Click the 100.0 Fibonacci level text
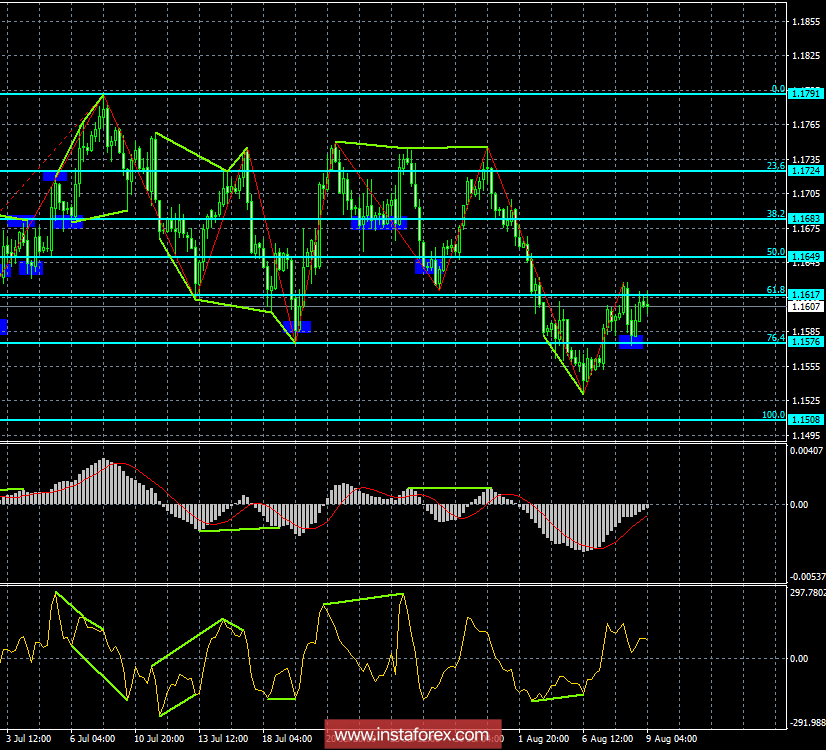The height and width of the screenshot is (750, 826). tap(773, 415)
